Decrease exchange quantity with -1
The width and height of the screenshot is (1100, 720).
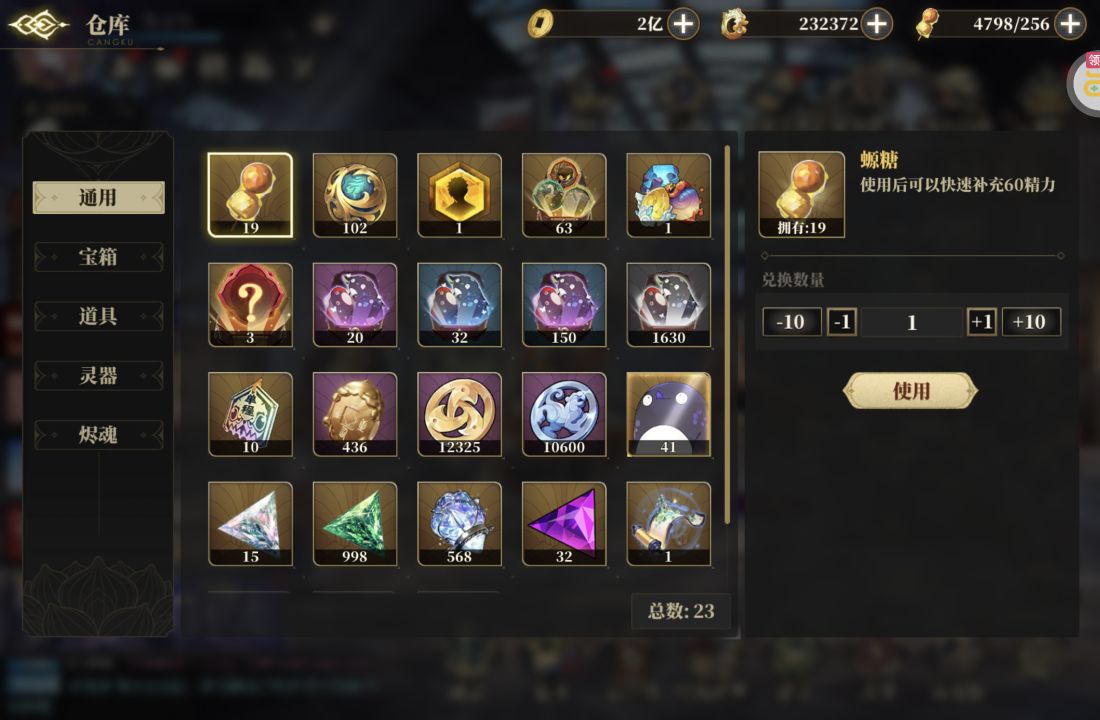[x=842, y=322]
